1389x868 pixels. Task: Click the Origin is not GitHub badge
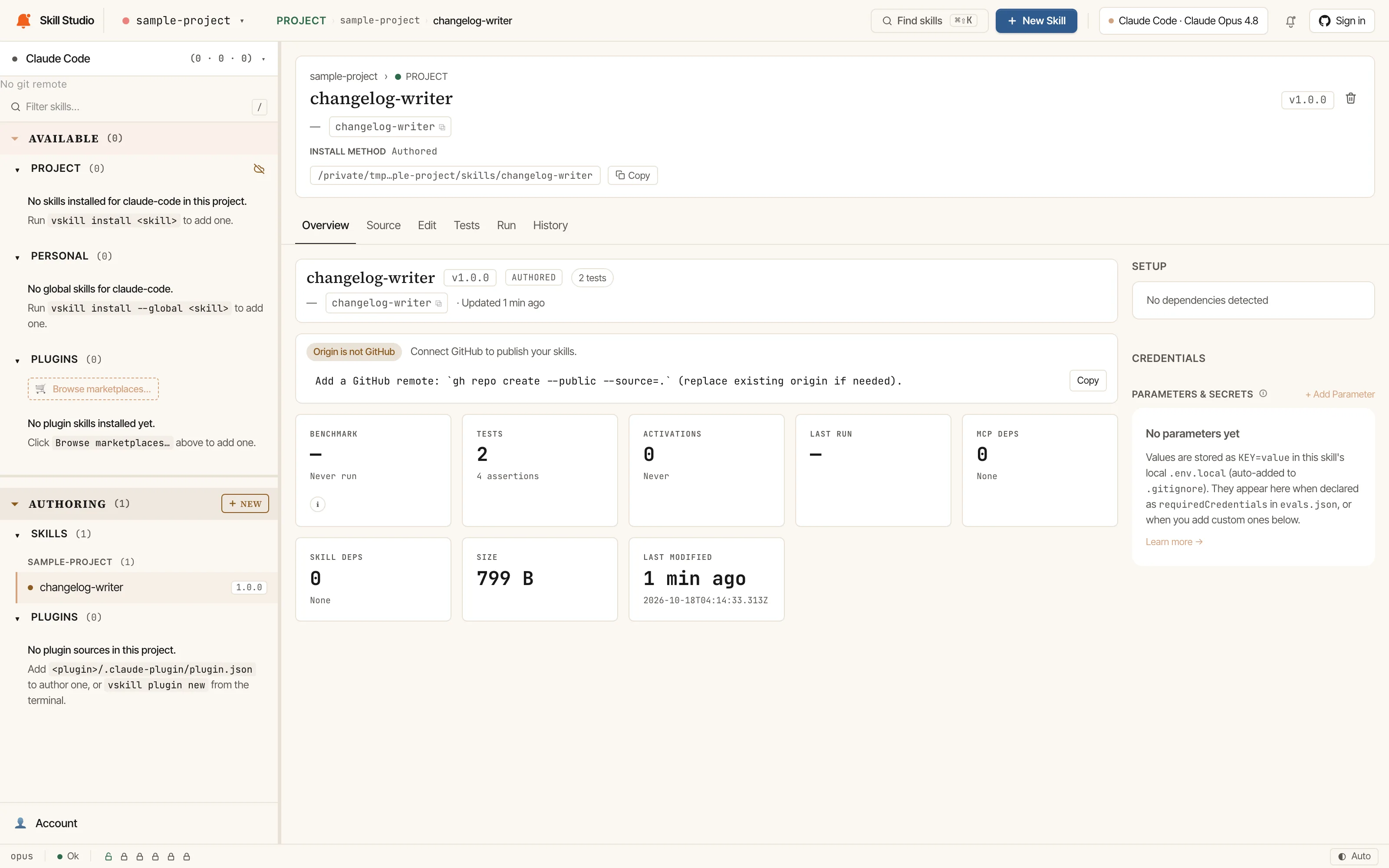coord(354,352)
